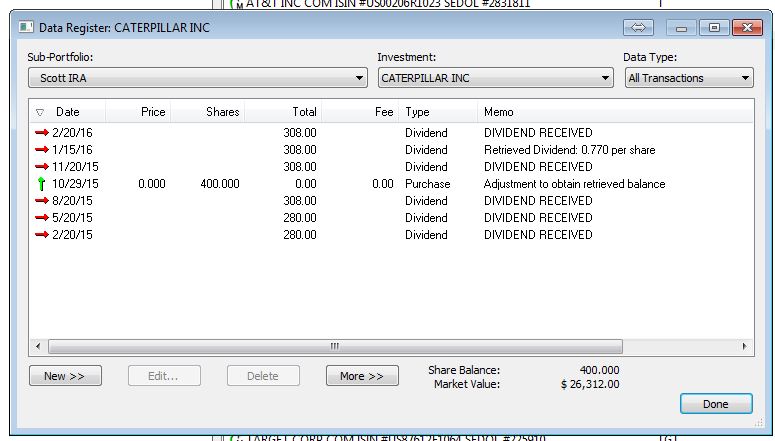Sort by the Memo column header

[x=499, y=112]
